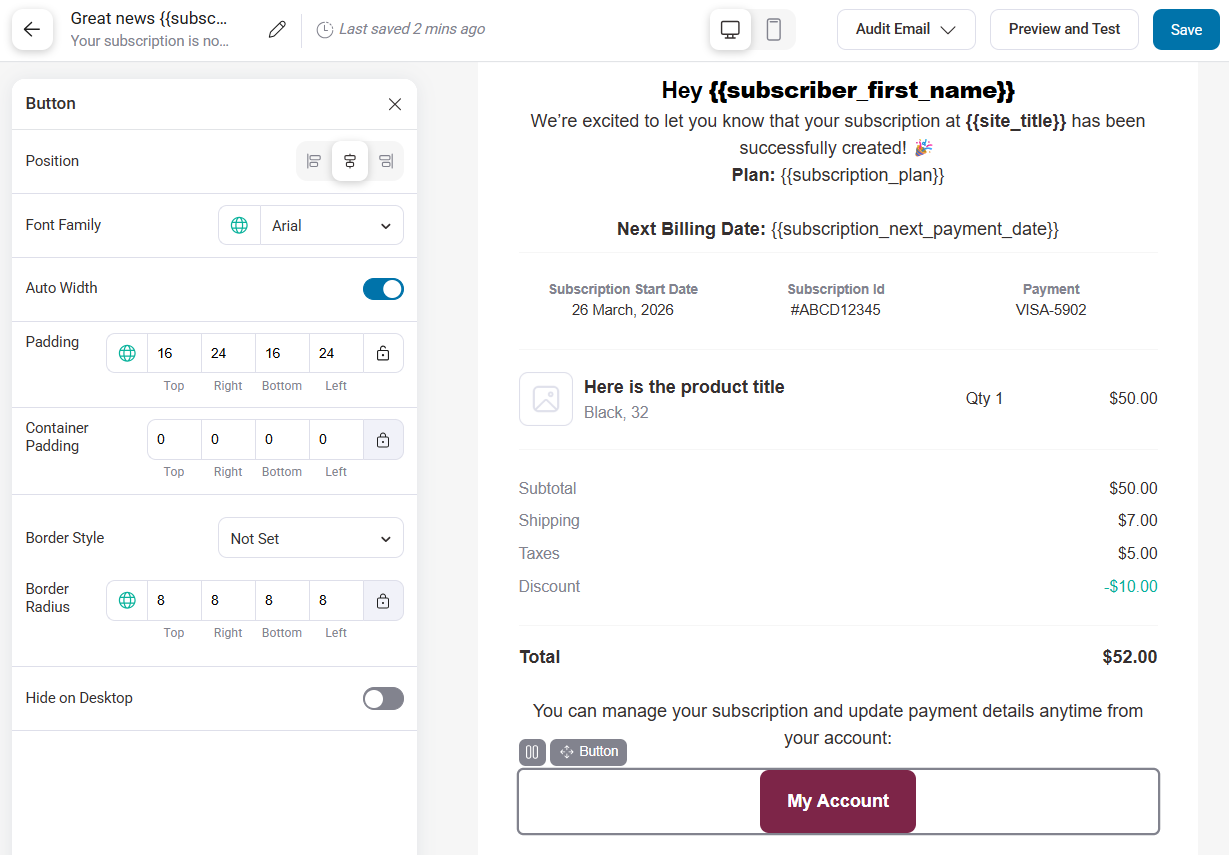The image size is (1229, 855).
Task: Click the lock icon for Container Padding
Action: 383,438
